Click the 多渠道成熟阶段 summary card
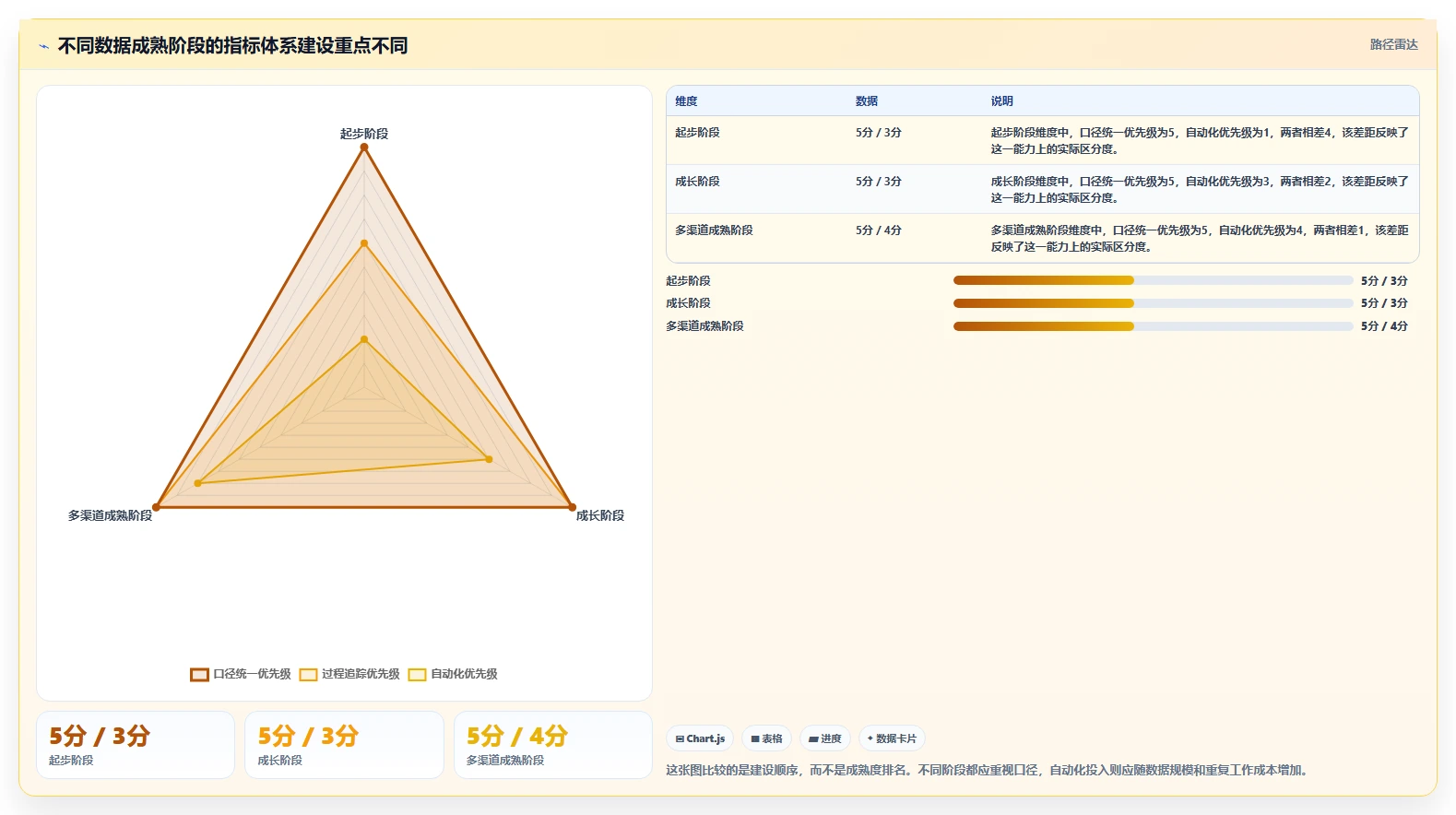 553,745
